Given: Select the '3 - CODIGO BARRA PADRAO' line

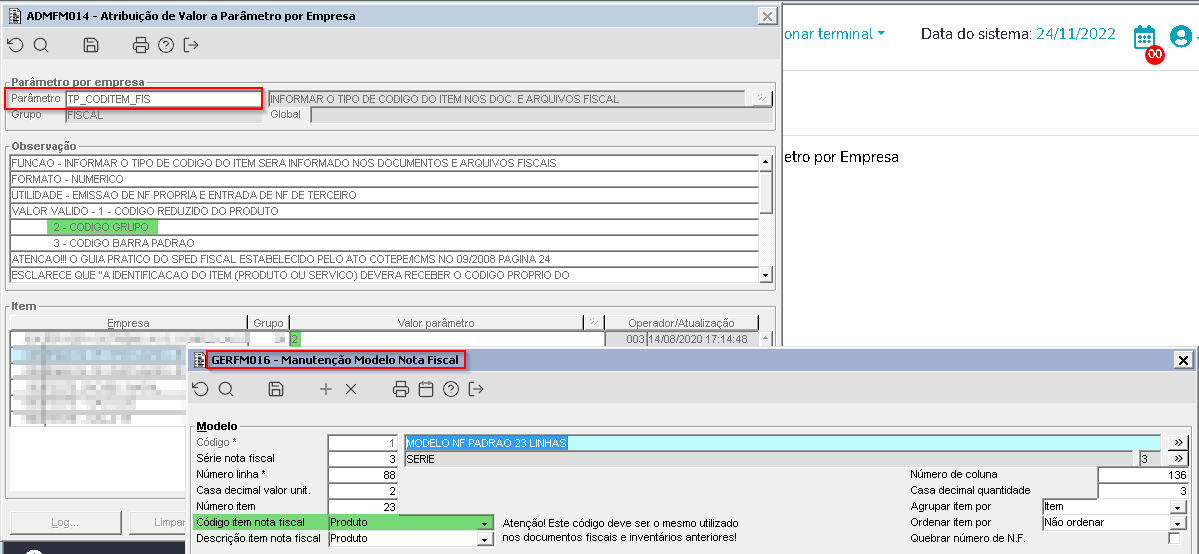Looking at the screenshot, I should pos(384,243).
